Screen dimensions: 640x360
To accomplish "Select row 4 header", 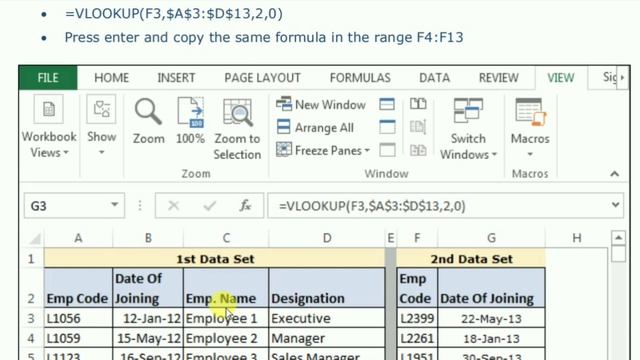I will [x=31, y=338].
